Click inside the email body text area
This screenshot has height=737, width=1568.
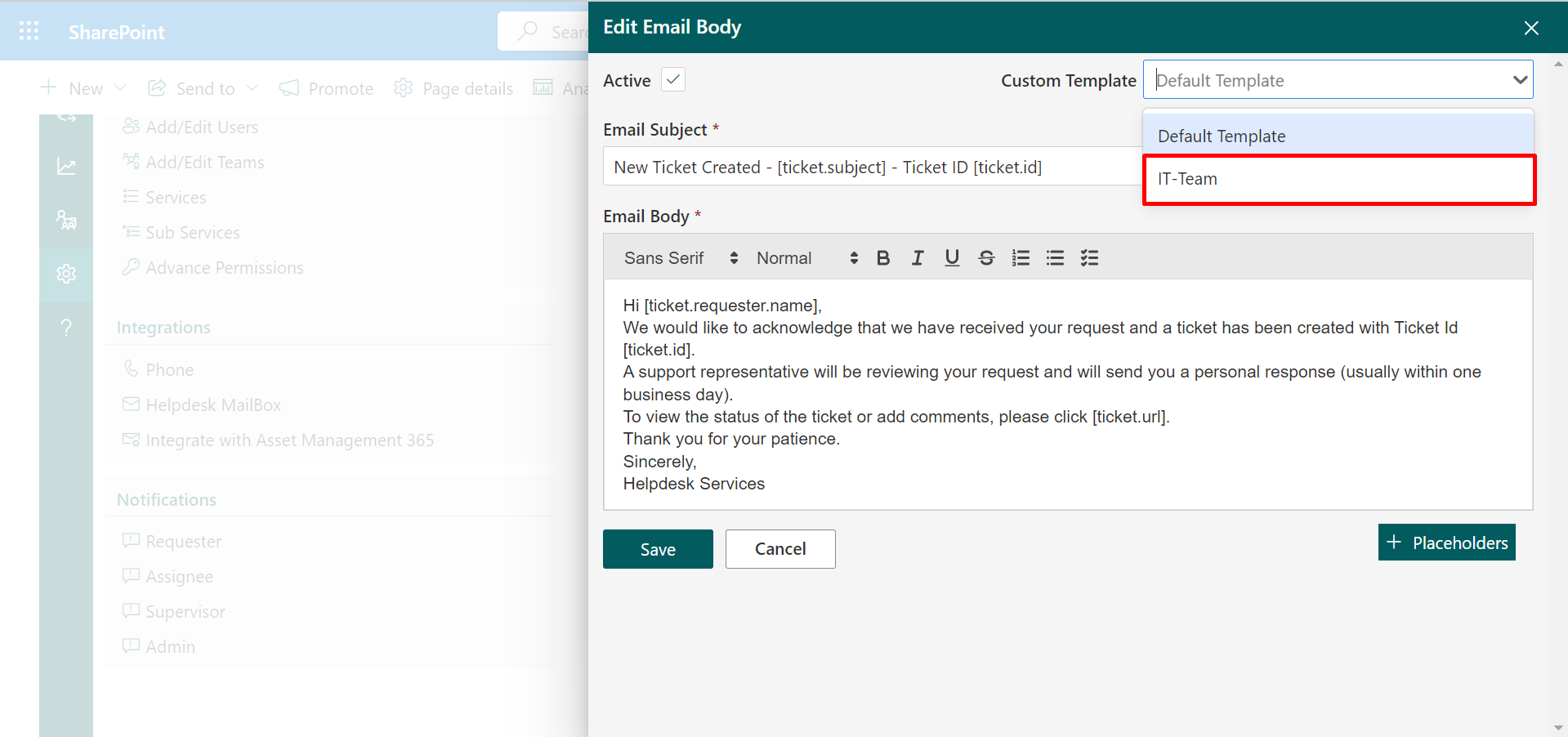pyautogui.click(x=1068, y=395)
